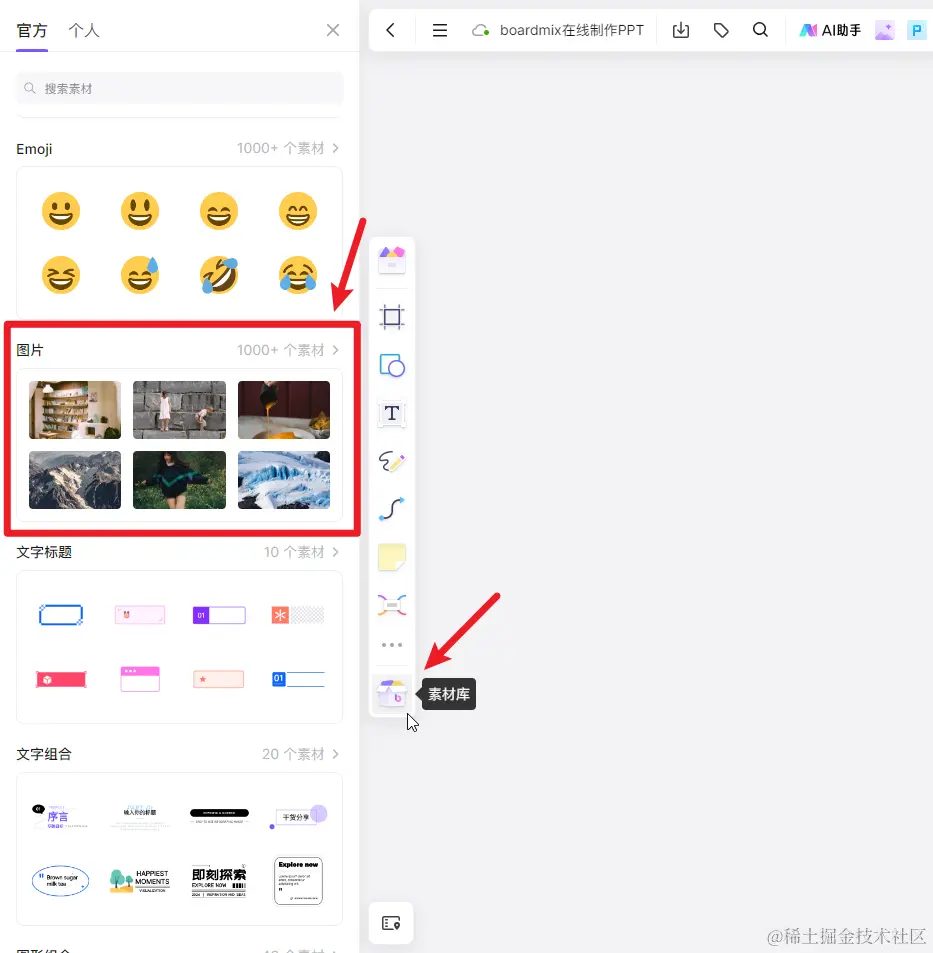Click the blue P presentation icon
Image resolution: width=933 pixels, height=953 pixels.
pyautogui.click(x=916, y=30)
